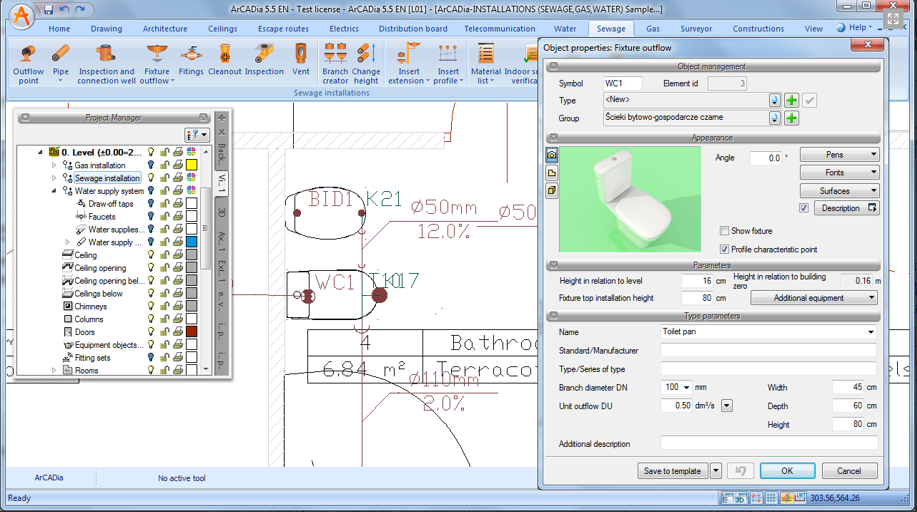Expand the Gas installation tree node
This screenshot has height=512, width=917.
[x=54, y=165]
